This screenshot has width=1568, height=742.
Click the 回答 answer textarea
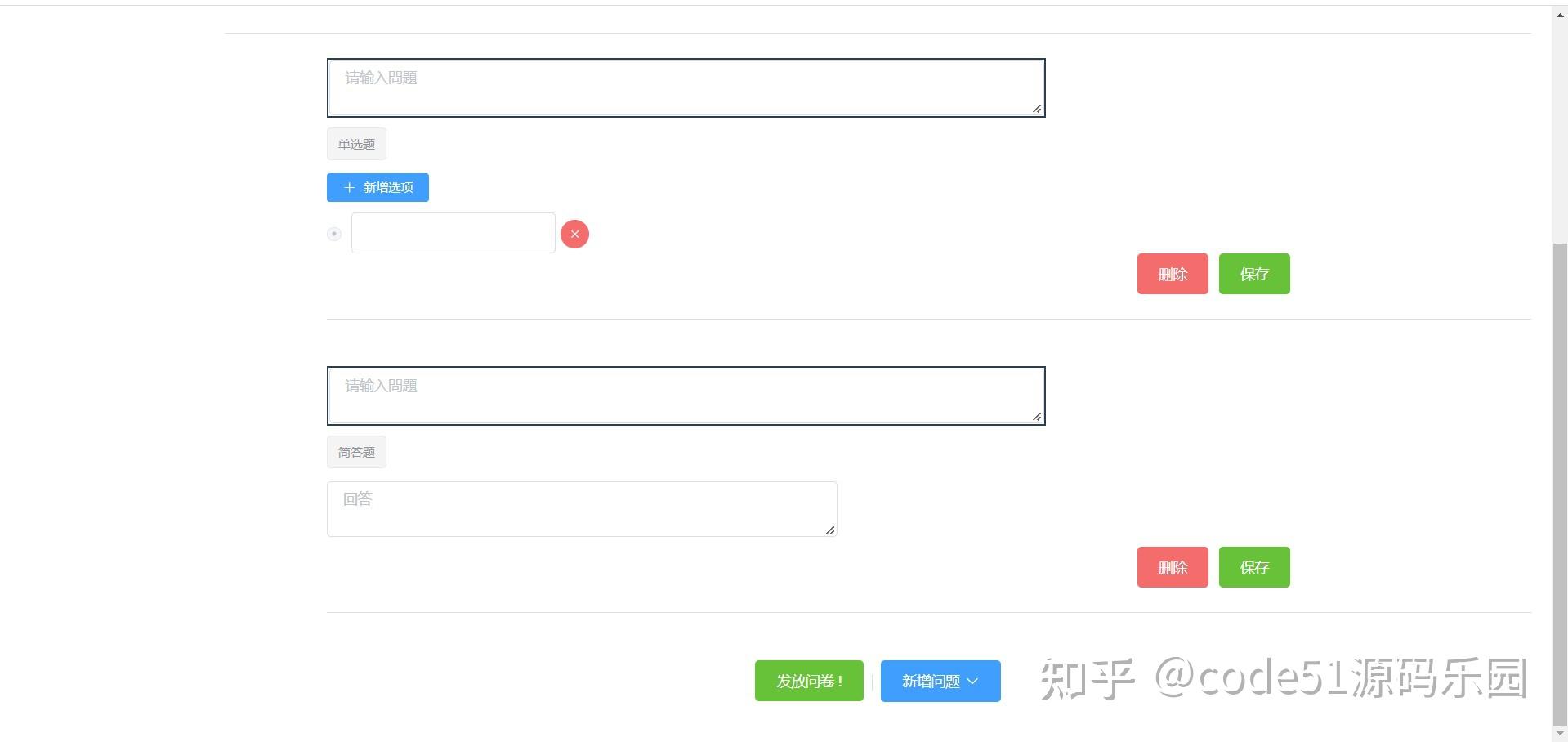pyautogui.click(x=582, y=509)
